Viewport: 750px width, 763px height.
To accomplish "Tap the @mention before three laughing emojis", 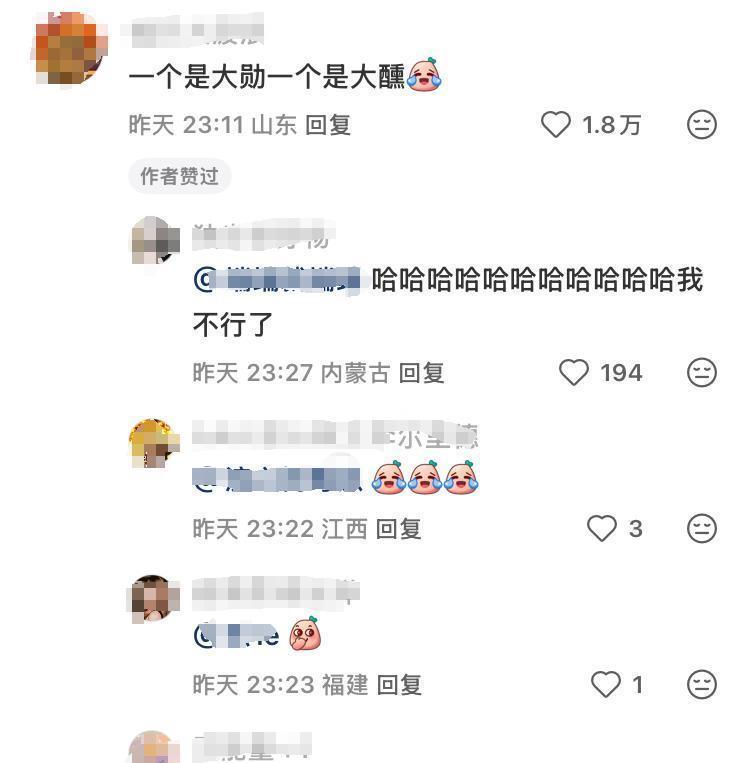I will click(276, 479).
